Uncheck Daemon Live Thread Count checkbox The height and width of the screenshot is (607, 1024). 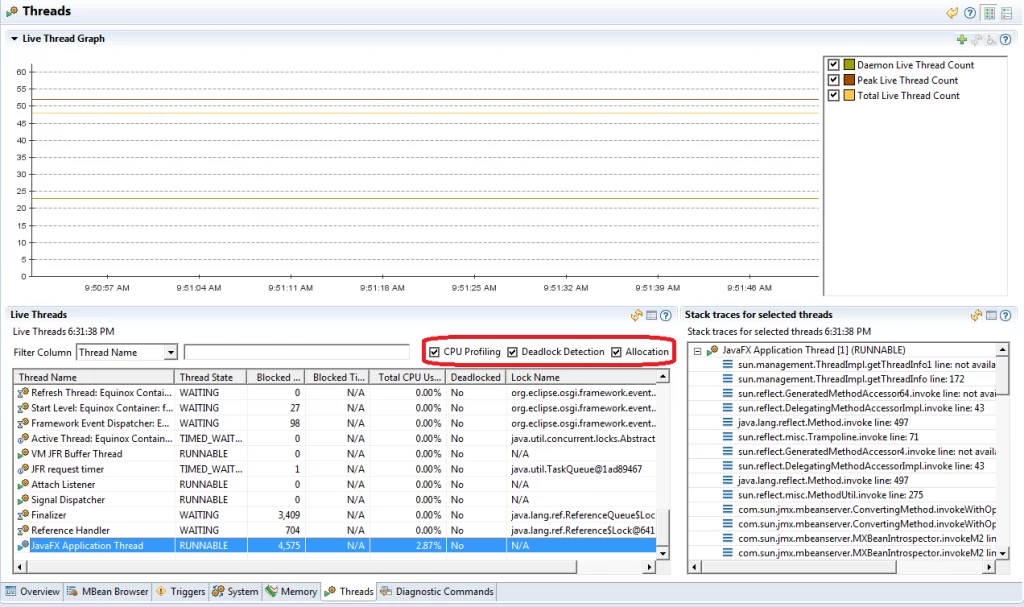[x=833, y=65]
